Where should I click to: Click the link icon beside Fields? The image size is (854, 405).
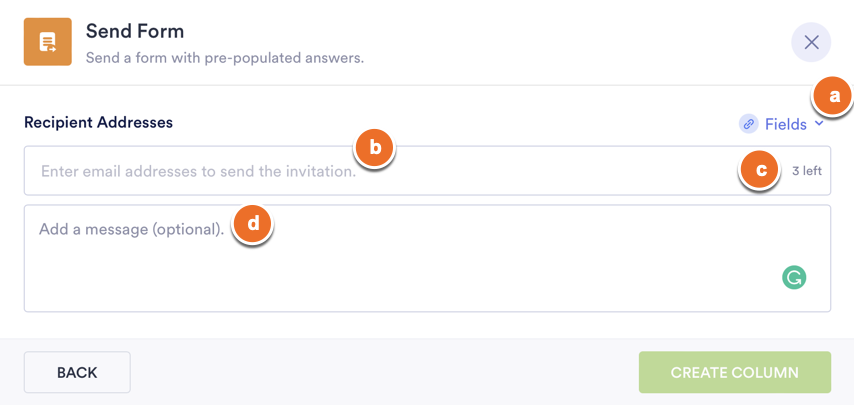[x=749, y=124]
